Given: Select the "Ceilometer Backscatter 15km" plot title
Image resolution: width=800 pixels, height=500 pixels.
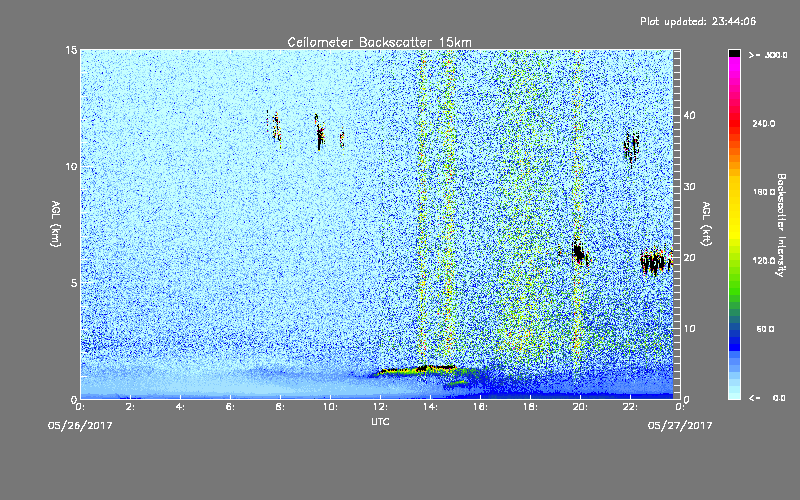Looking at the screenshot, I should [379, 42].
